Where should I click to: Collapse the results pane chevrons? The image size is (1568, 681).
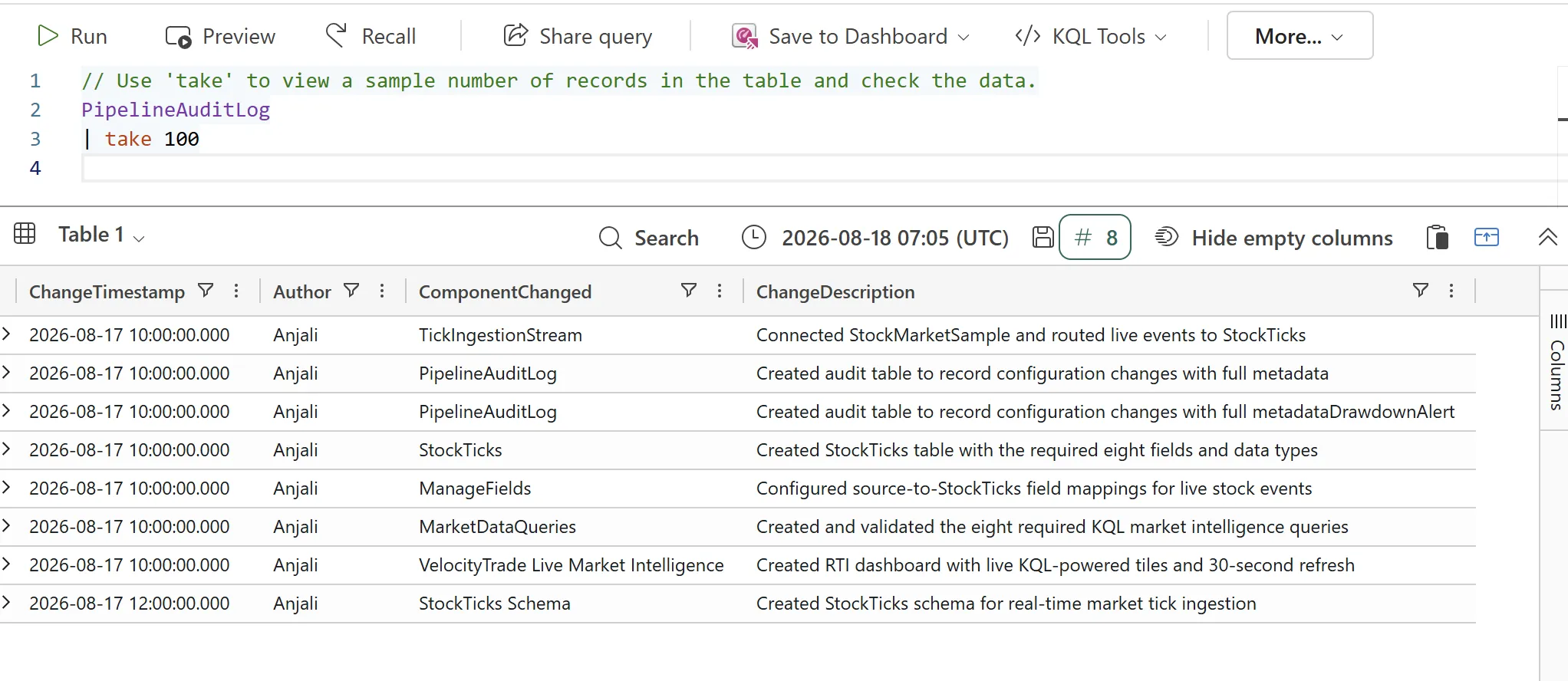(x=1548, y=237)
